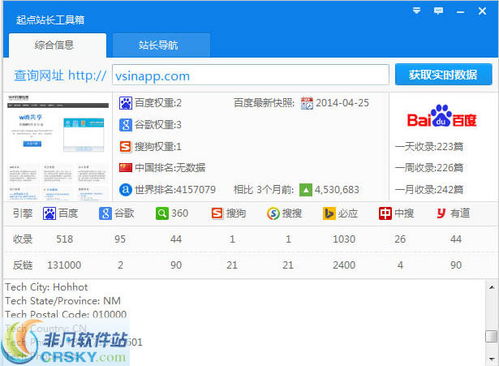
Task: Click the 获取实时数据 button
Action: coord(443,75)
